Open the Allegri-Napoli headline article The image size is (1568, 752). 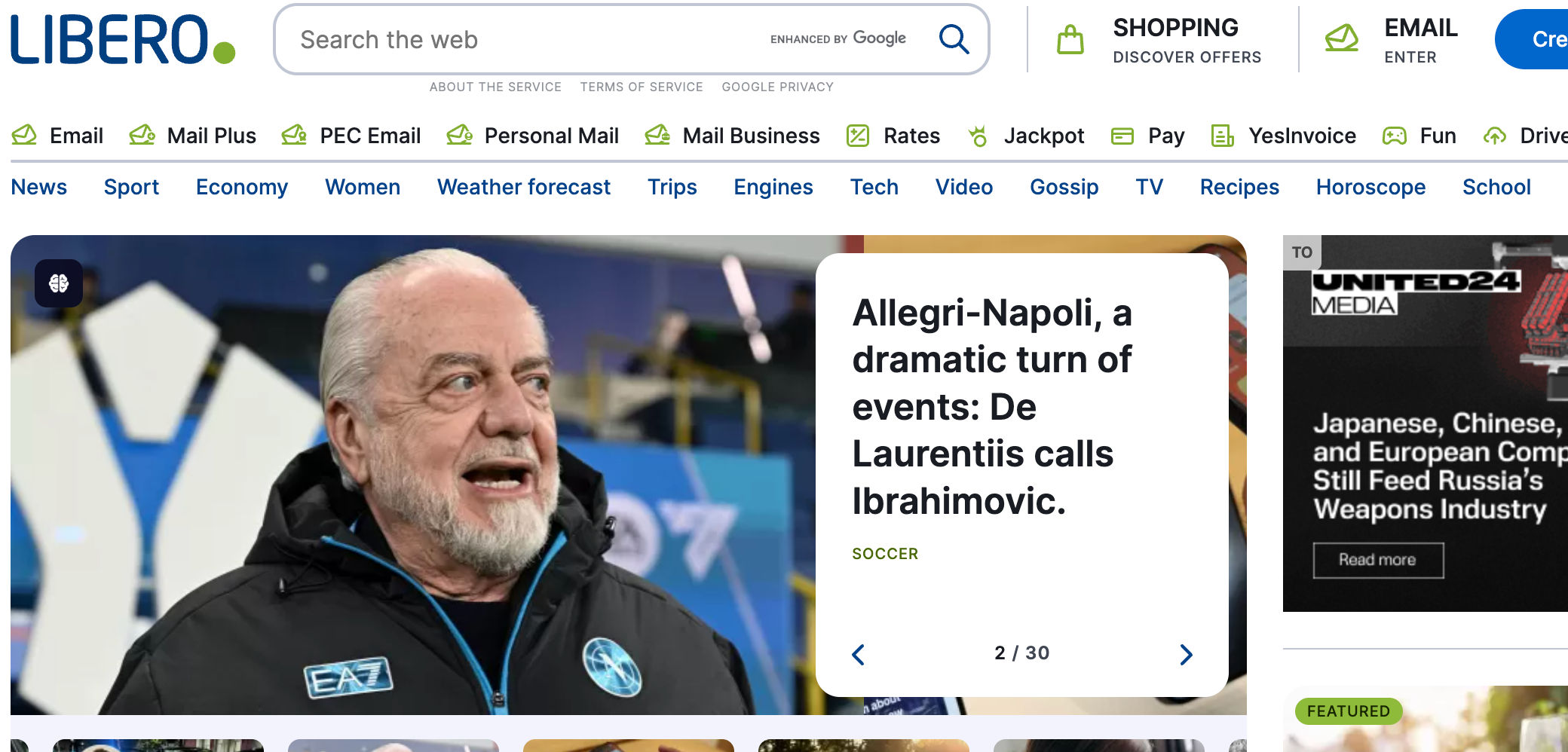993,407
